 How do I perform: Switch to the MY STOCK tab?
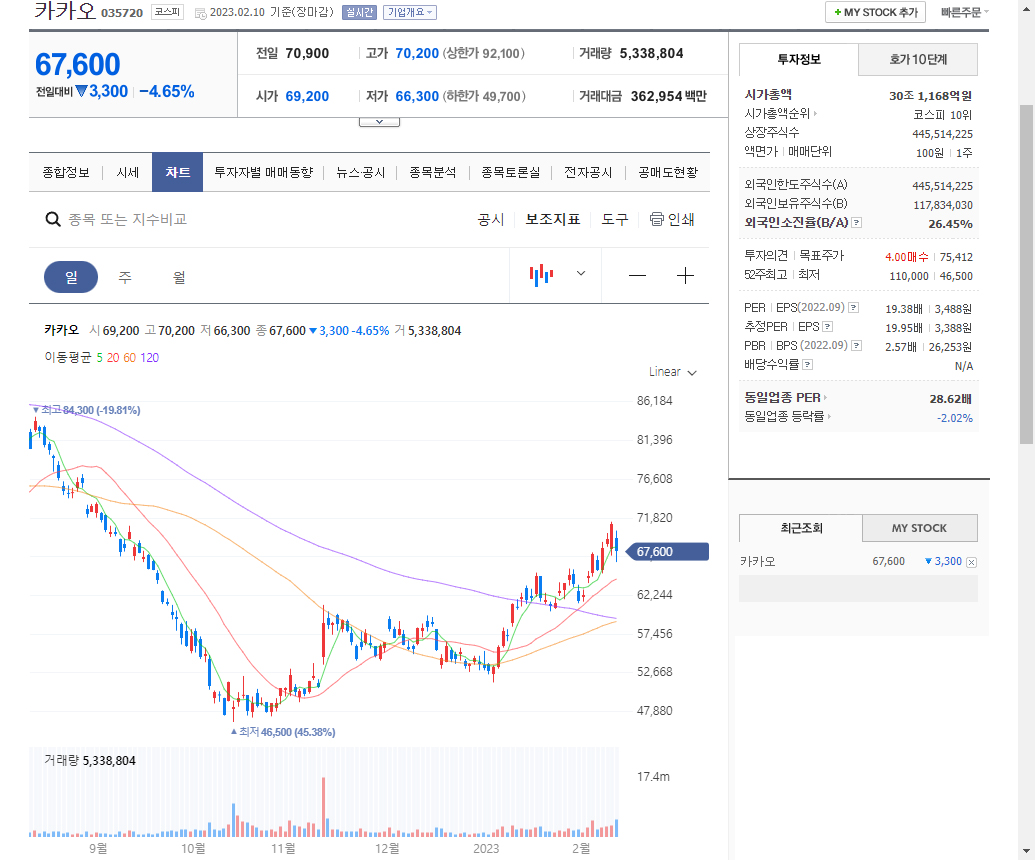[919, 528]
